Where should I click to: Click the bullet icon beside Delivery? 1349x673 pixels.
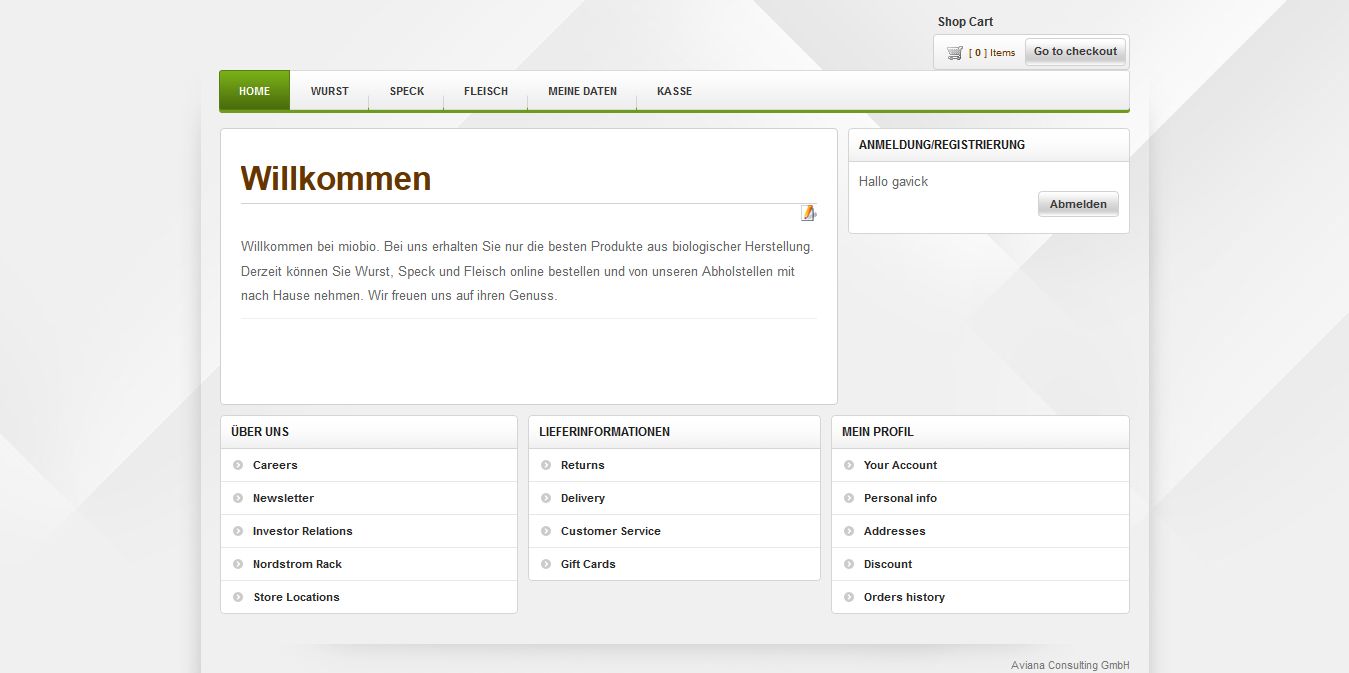click(546, 498)
